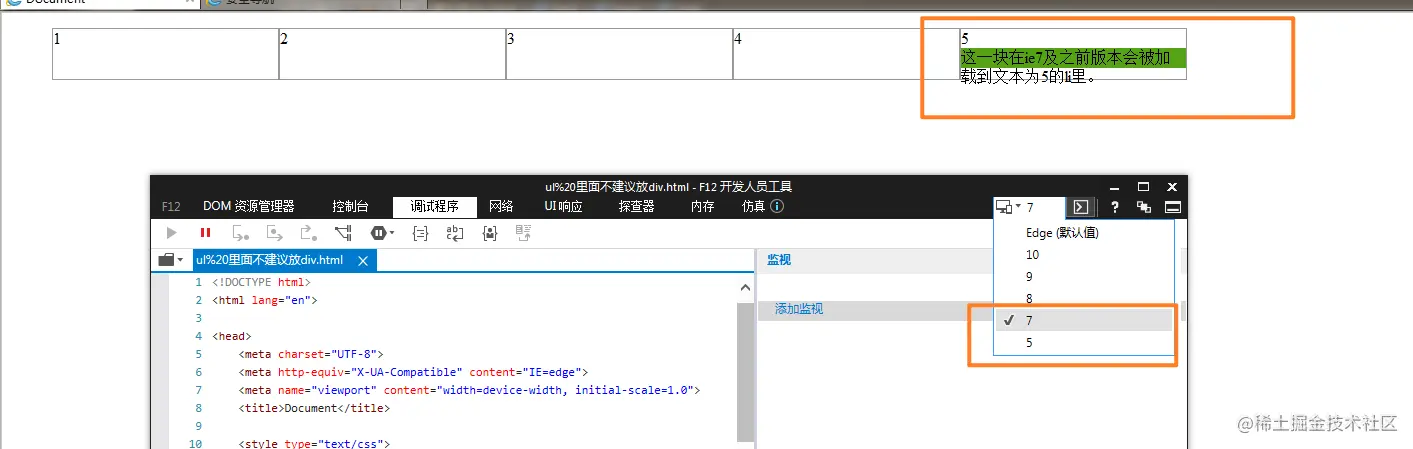Choose document mode 8
This screenshot has width=1413, height=449.
click(x=1083, y=299)
